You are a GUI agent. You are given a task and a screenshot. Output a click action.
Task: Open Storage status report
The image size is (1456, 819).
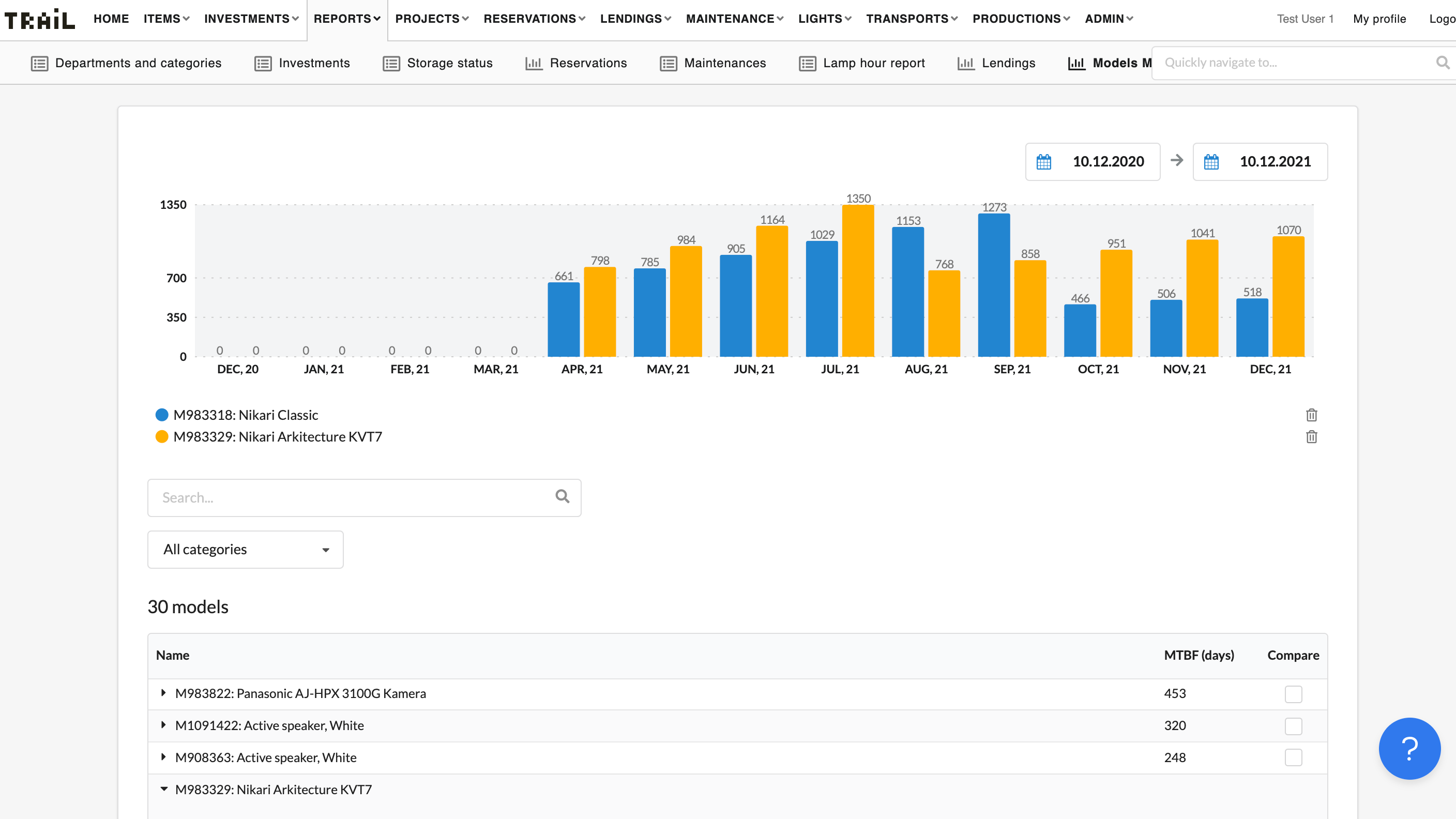[438, 63]
